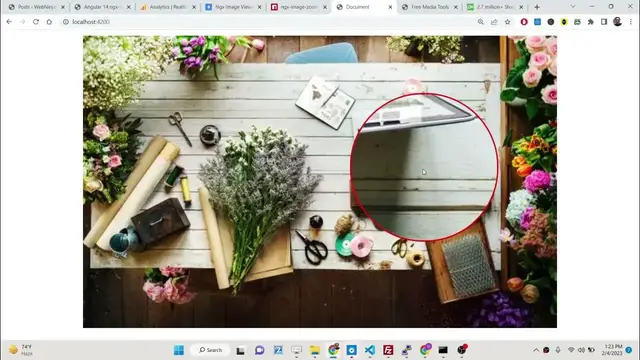Open FileZilla from taskbar
Image resolution: width=640 pixels, height=360 pixels.
point(388,350)
